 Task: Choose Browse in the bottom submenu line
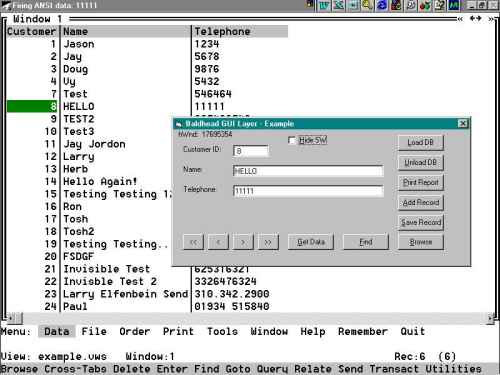19,369
